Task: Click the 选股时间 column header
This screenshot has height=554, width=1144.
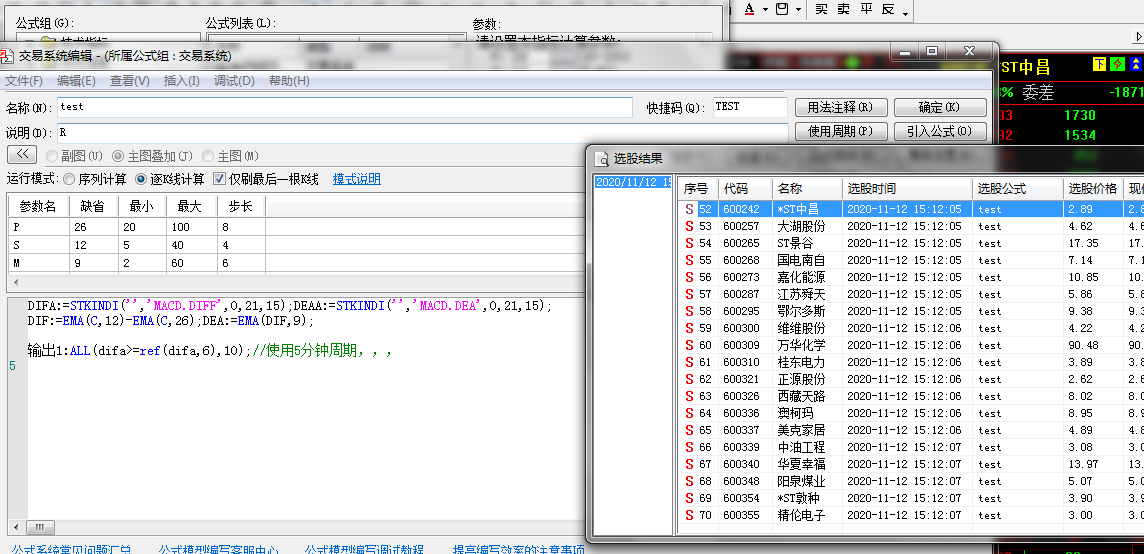Action: tap(908, 189)
